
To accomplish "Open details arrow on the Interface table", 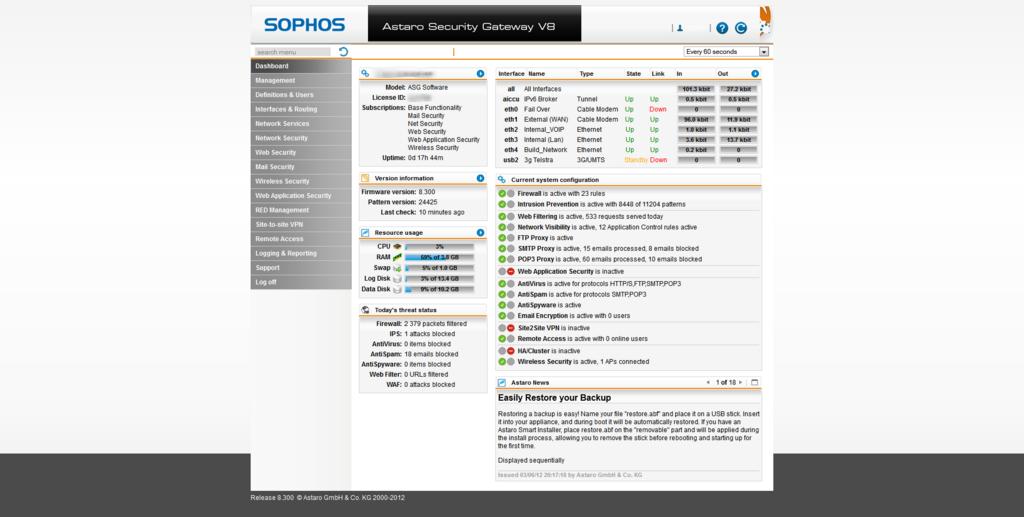I will coord(755,74).
